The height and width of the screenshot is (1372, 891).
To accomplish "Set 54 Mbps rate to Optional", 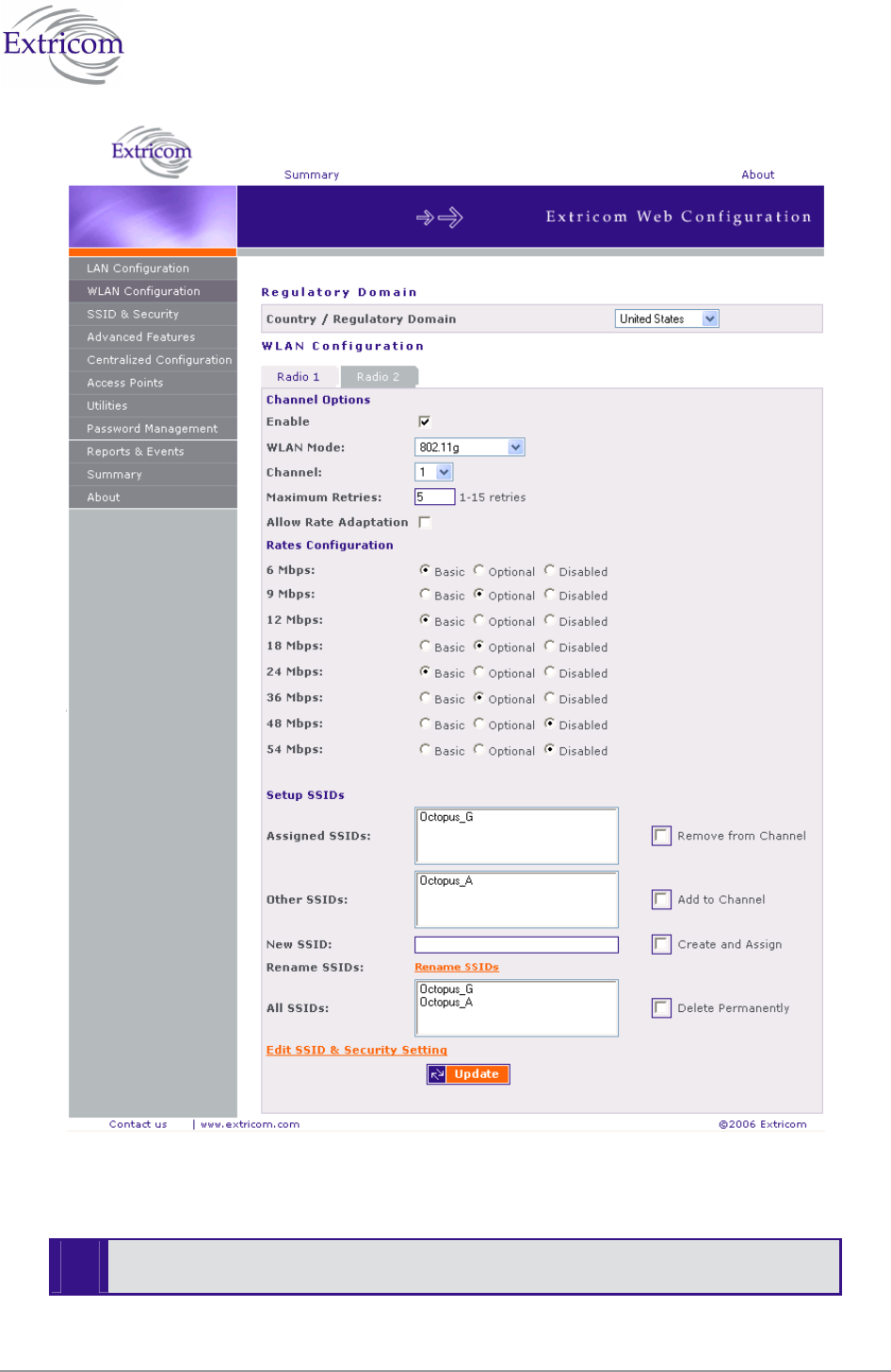I will pos(479,750).
